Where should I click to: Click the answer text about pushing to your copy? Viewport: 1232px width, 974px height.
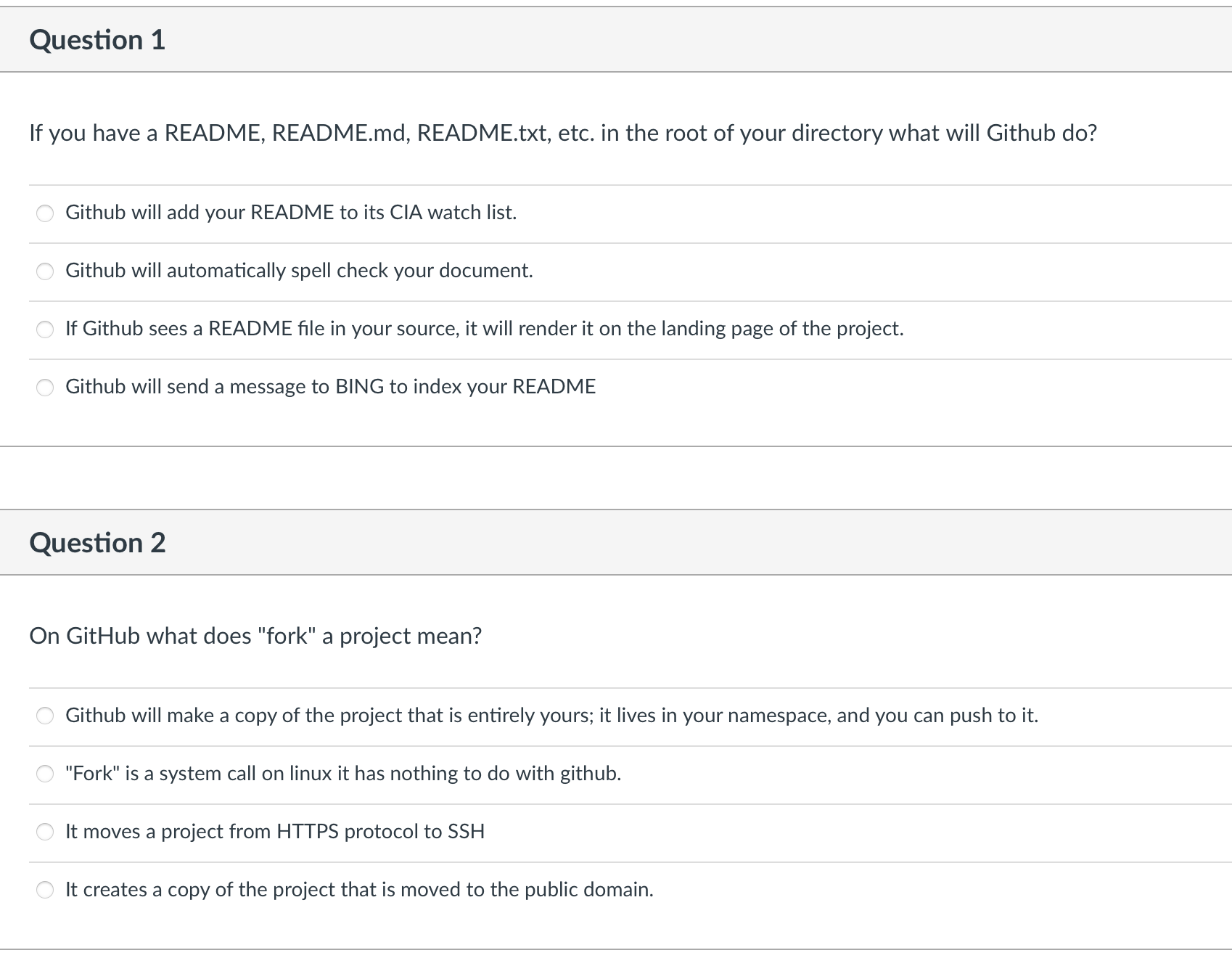pyautogui.click(x=552, y=716)
